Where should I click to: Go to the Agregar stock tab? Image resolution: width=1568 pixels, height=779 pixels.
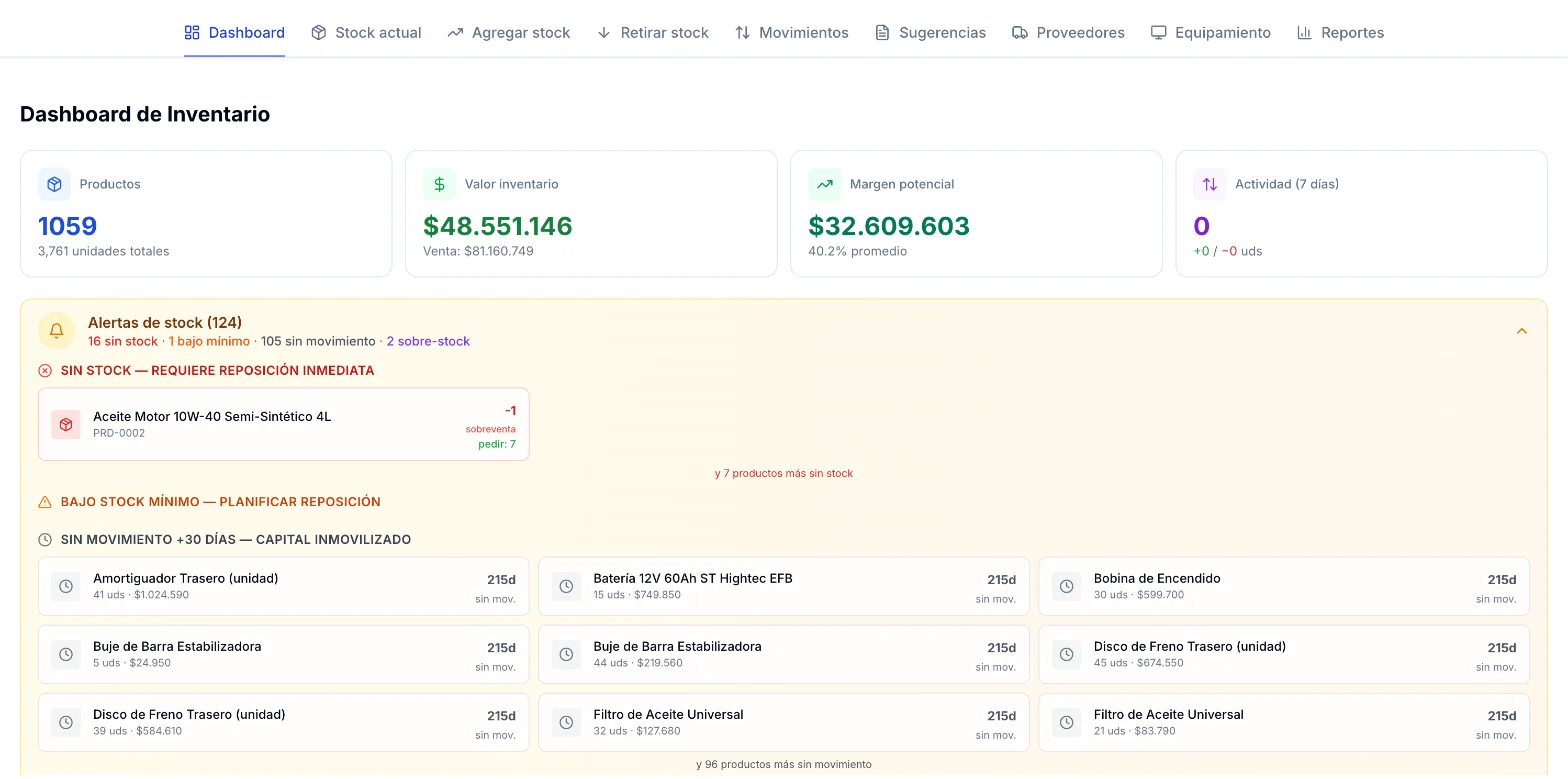point(508,32)
